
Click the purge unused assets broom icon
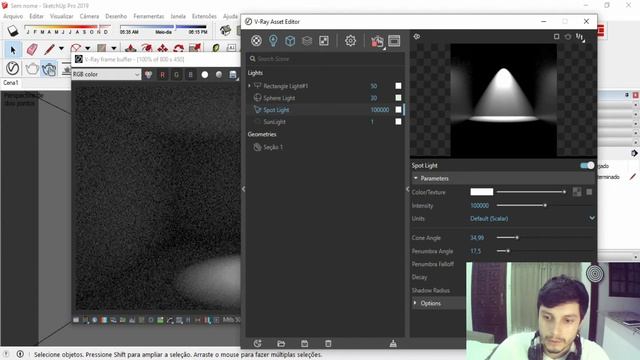(393, 343)
